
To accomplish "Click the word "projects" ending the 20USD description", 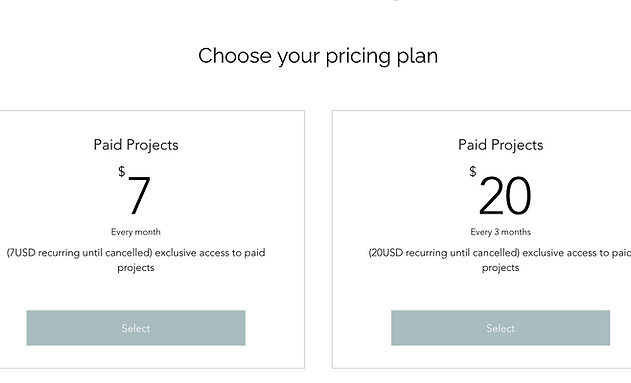I will pyautogui.click(x=500, y=268).
